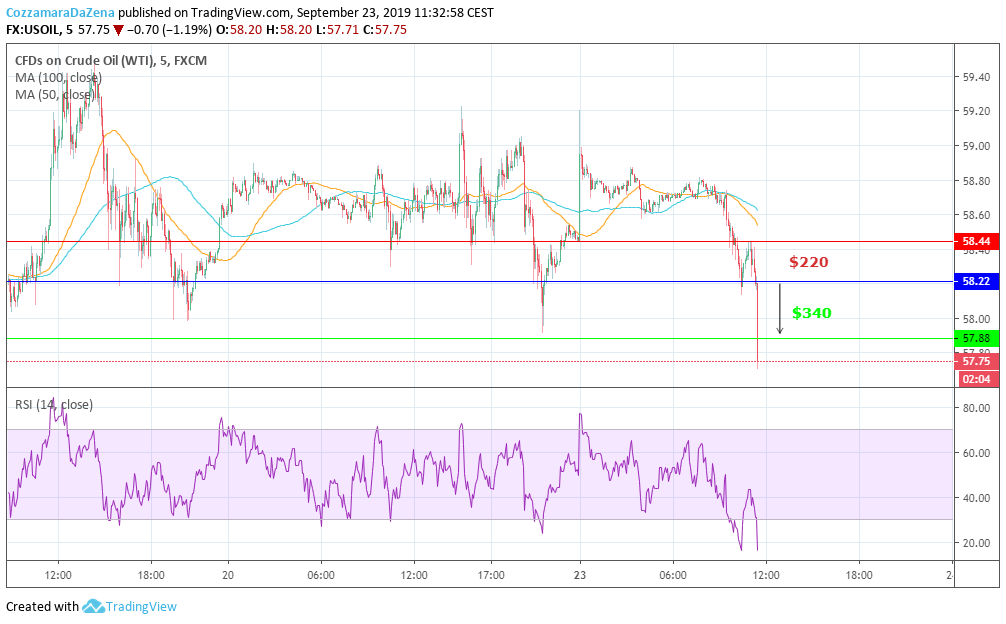Click the RSI 20.00 axis value

click(976, 543)
